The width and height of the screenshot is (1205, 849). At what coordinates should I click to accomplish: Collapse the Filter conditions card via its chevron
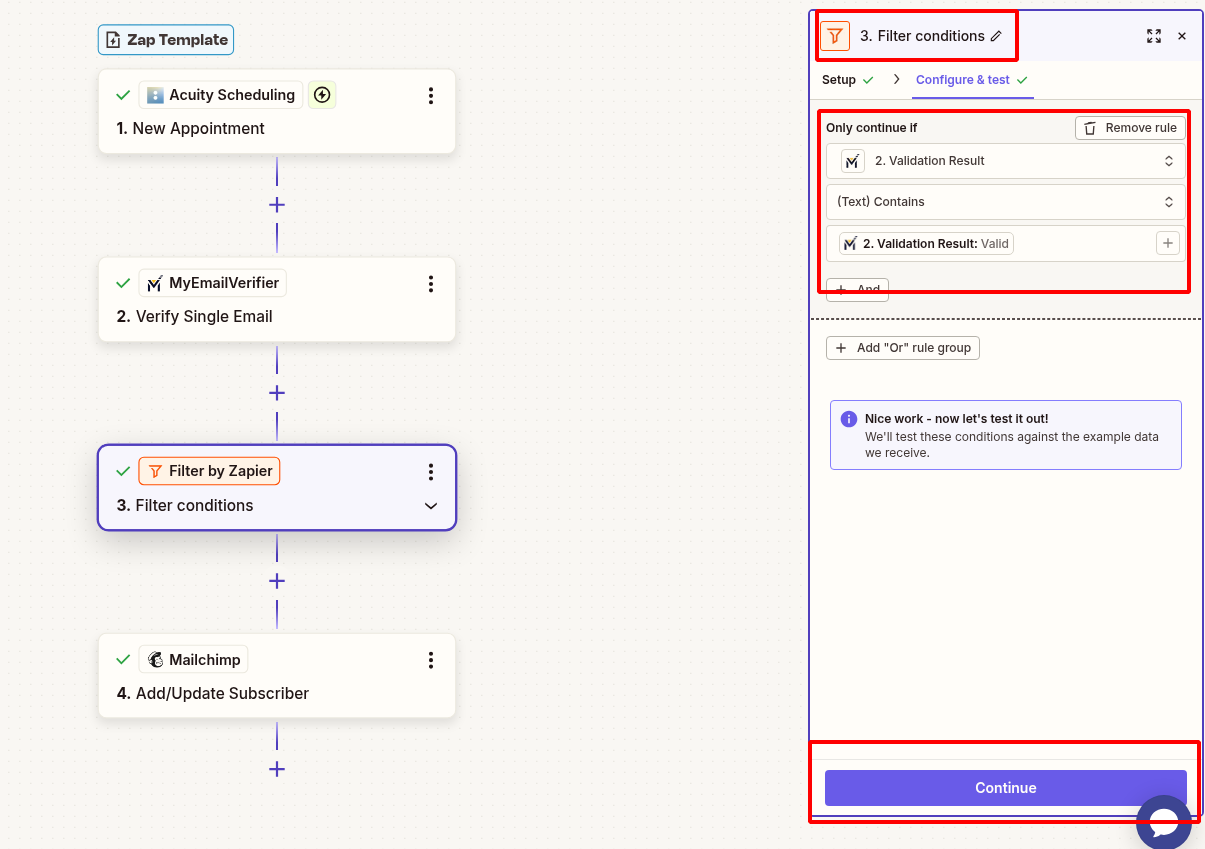tap(431, 506)
